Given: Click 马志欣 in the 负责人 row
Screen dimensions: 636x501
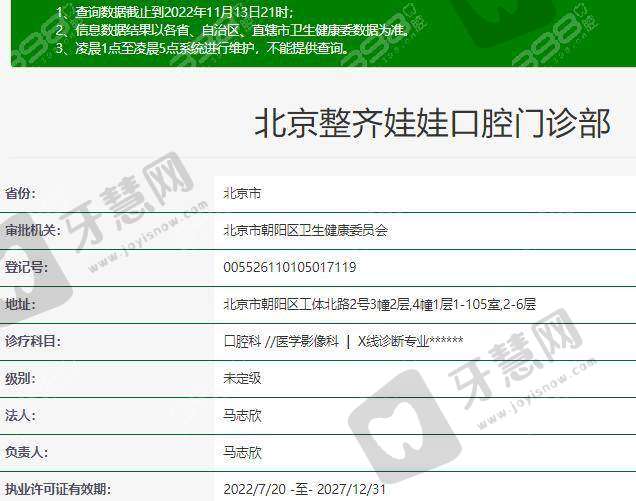Looking at the screenshot, I should click(x=242, y=452).
